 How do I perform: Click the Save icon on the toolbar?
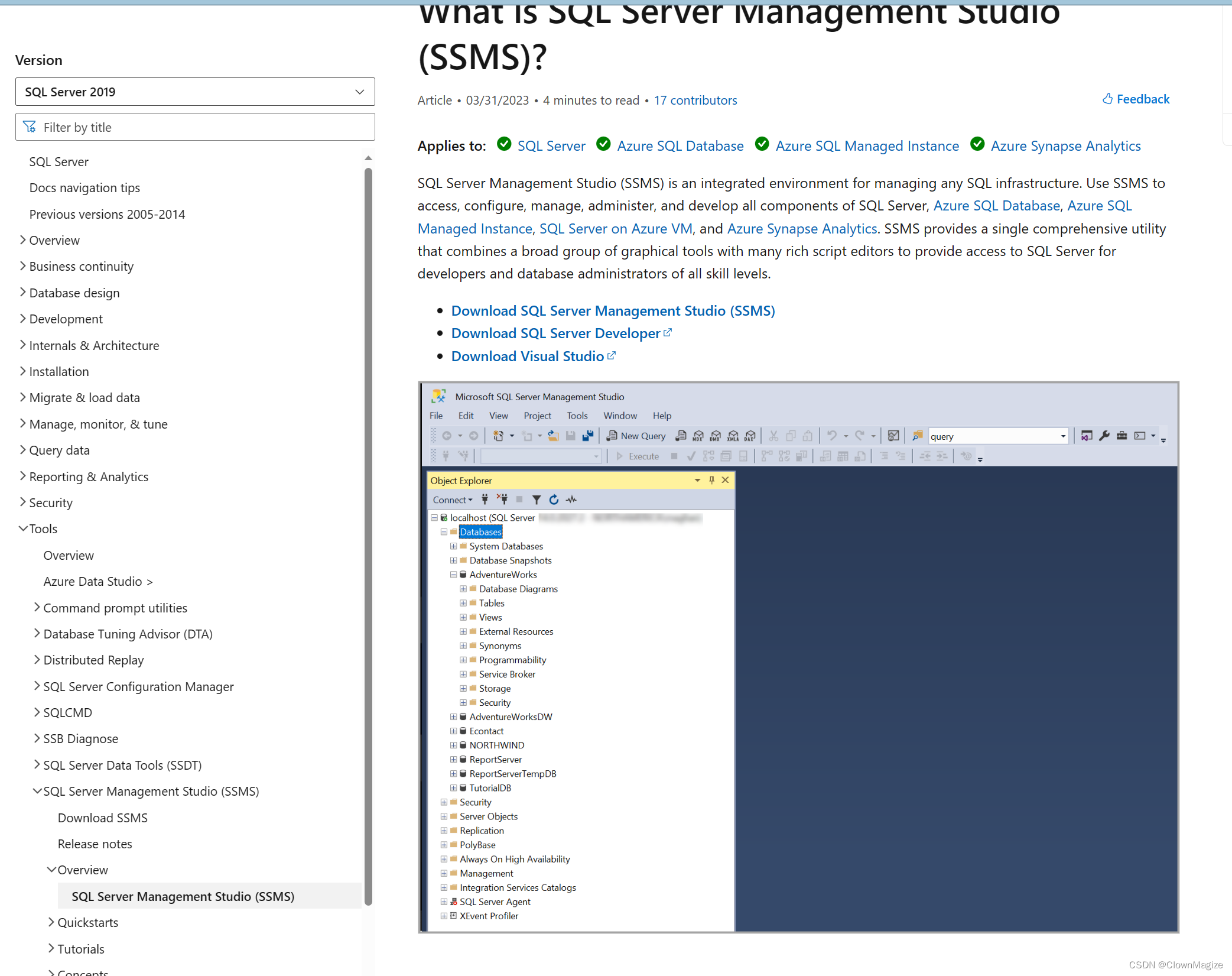[x=570, y=436]
